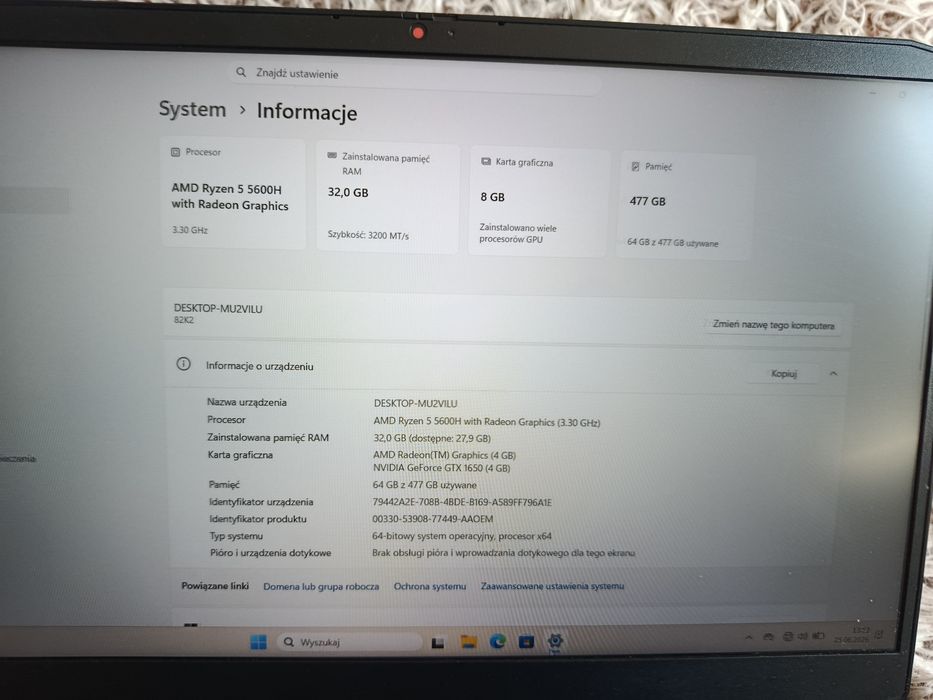Click the 3.30 GHz text in Procesor card
The height and width of the screenshot is (700, 933).
pyautogui.click(x=190, y=230)
